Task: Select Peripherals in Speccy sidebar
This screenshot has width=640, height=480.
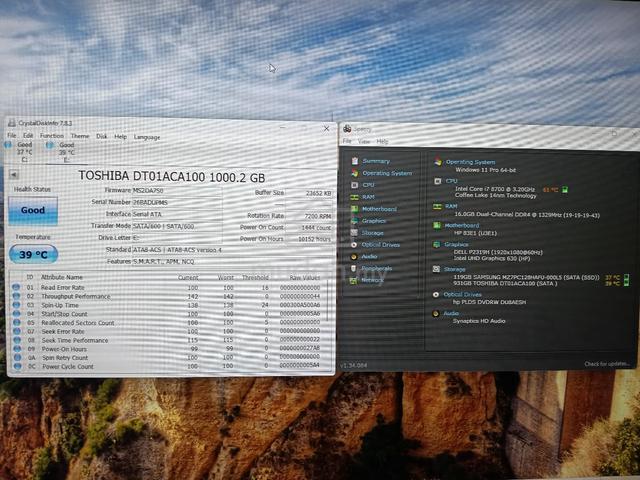Action: click(x=376, y=269)
